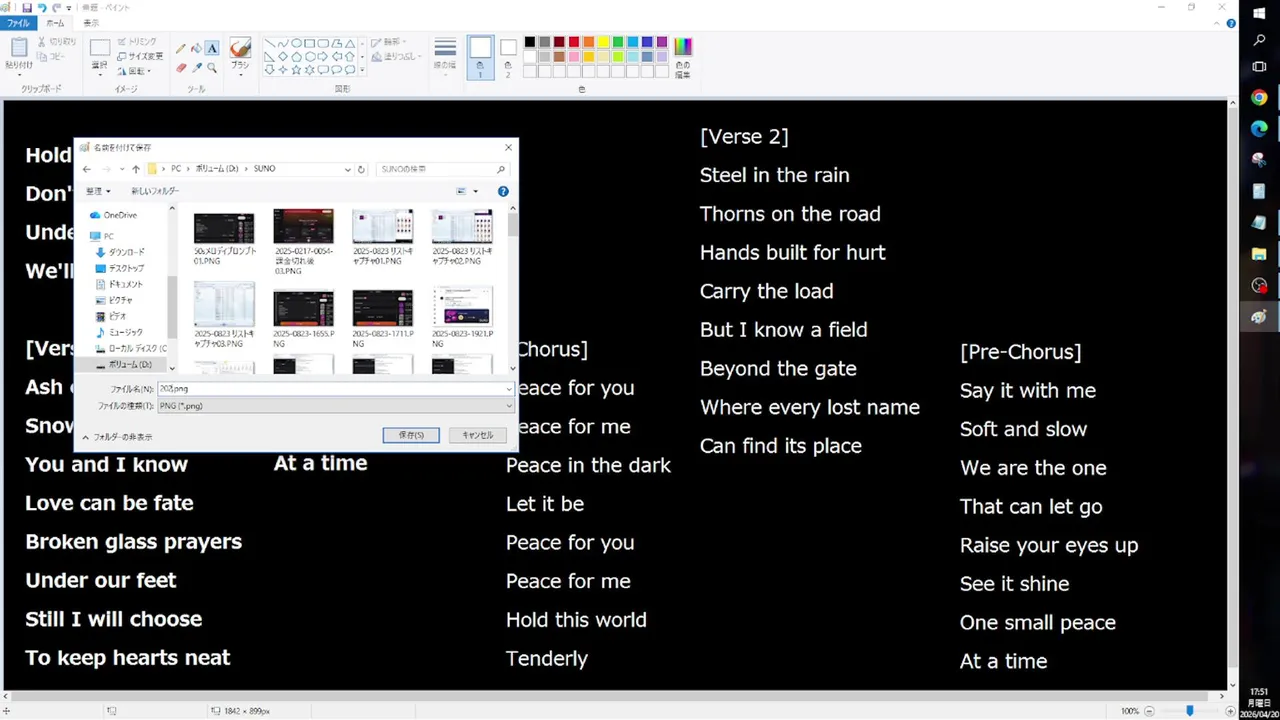Click SUNO in the address breadcrumb
The image size is (1280, 720).
point(264,169)
